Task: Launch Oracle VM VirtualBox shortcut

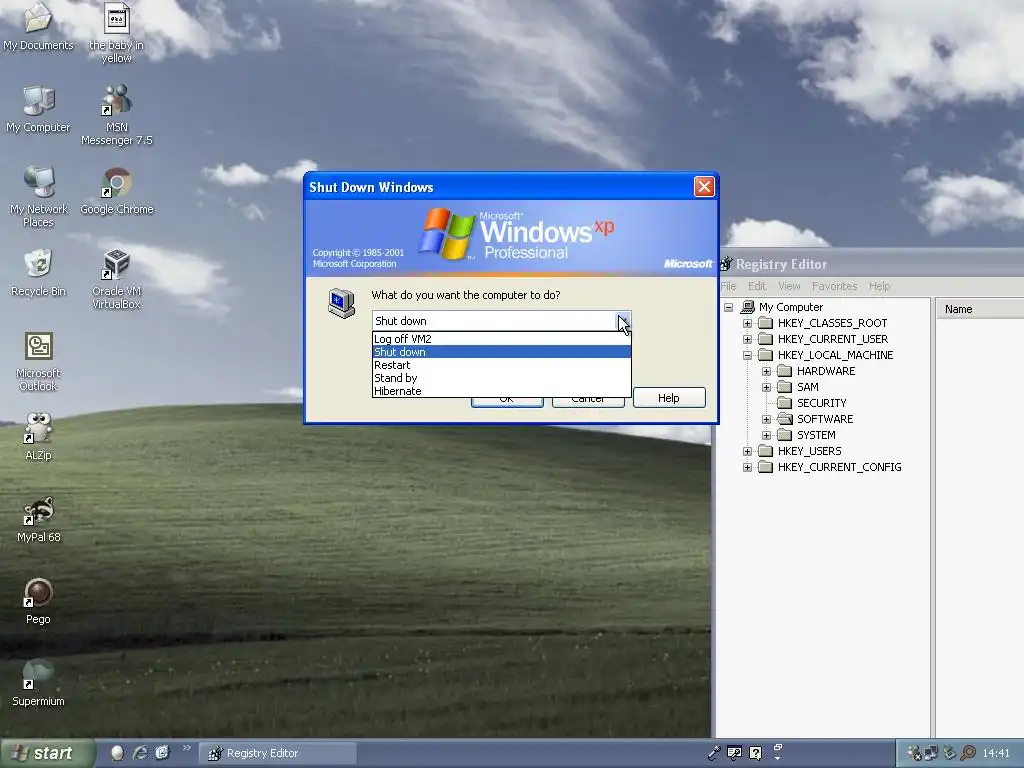Action: tap(116, 279)
